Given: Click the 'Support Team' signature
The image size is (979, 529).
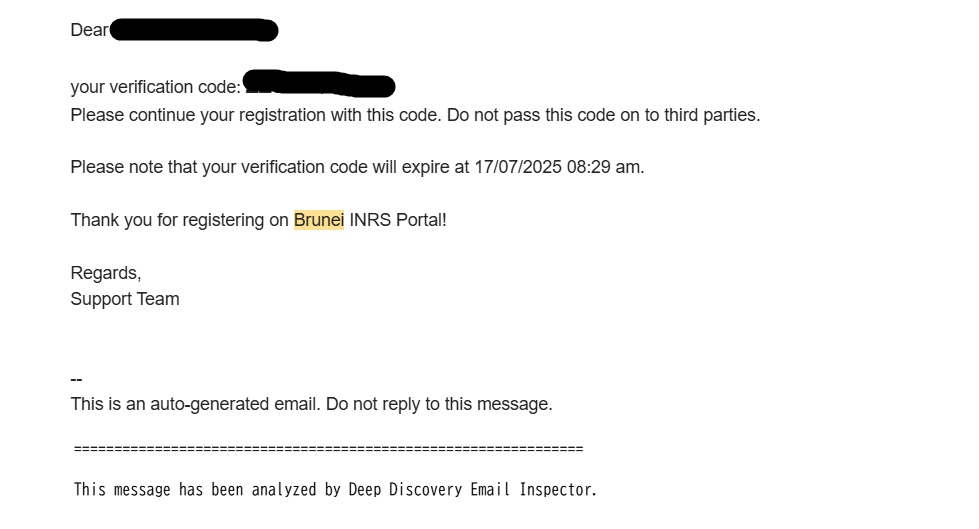Looking at the screenshot, I should [x=125, y=299].
